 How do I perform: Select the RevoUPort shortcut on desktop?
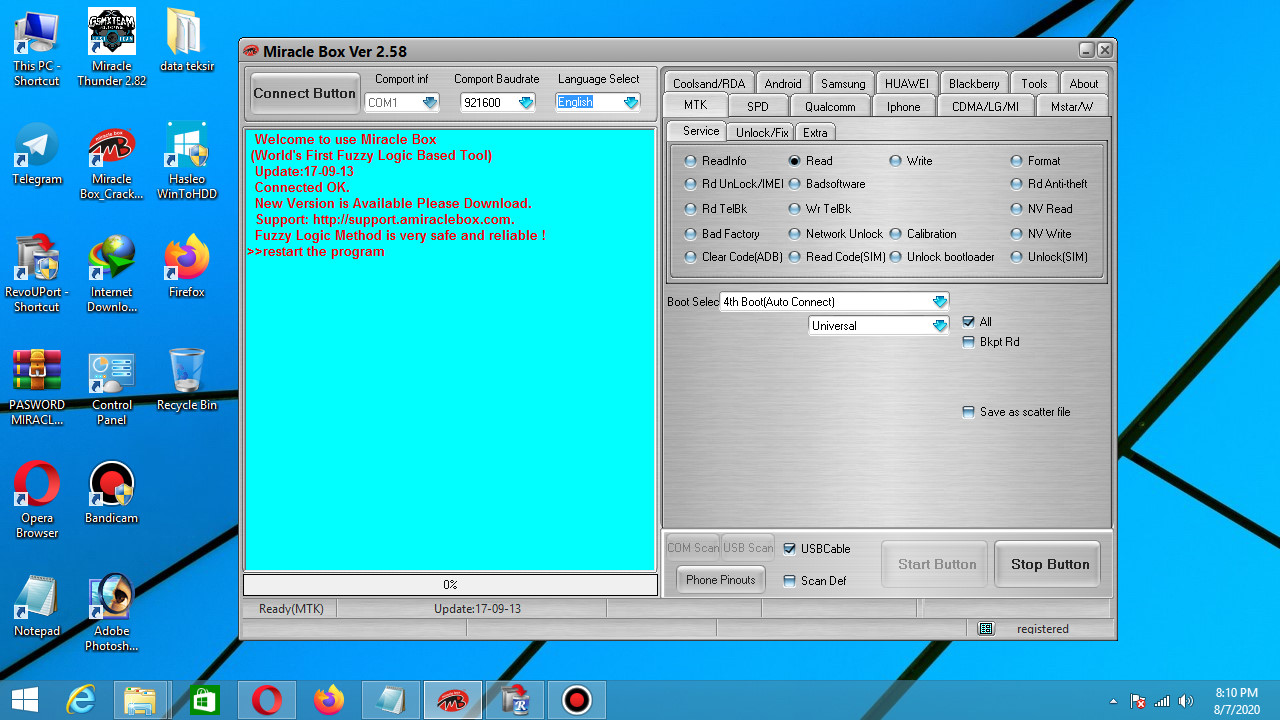[x=37, y=273]
